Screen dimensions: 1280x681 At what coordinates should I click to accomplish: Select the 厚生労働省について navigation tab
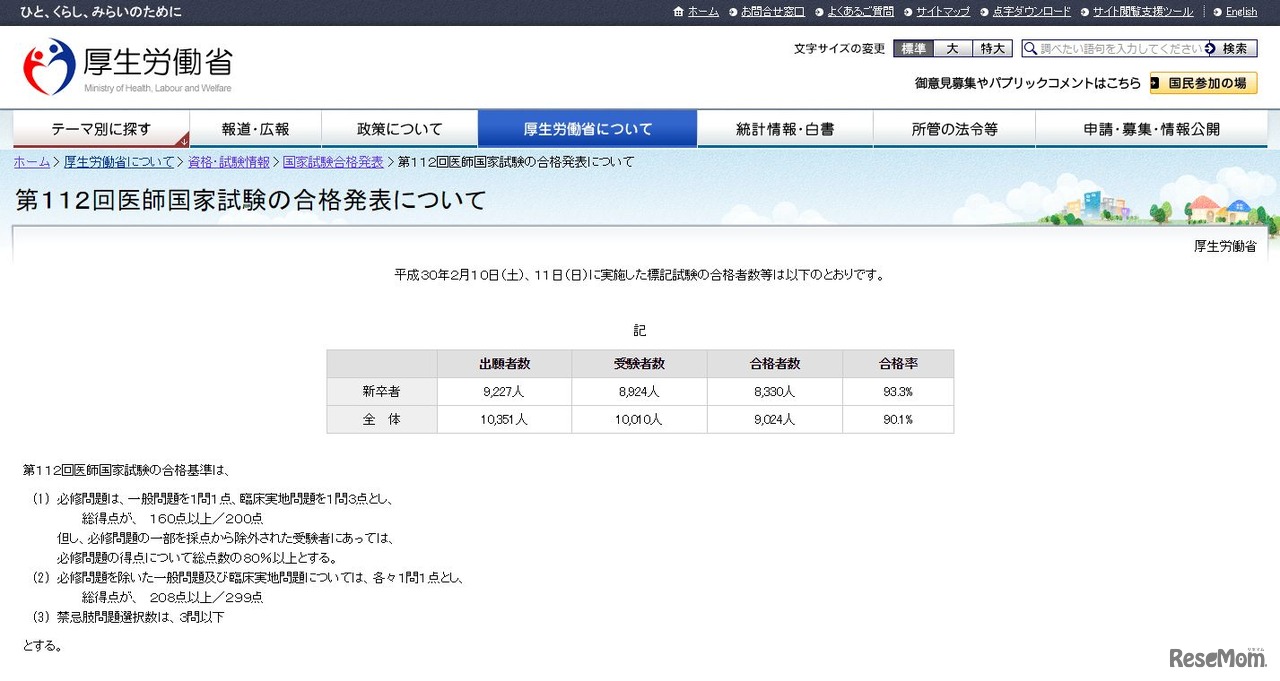coord(587,128)
